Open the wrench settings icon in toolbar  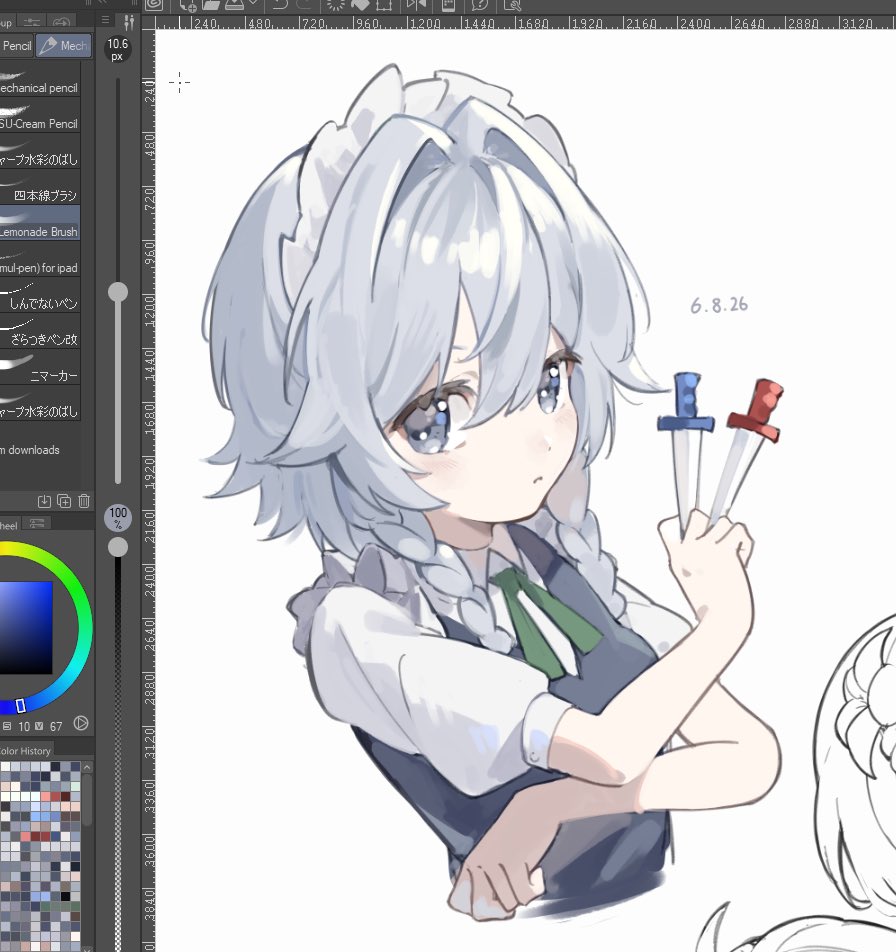coord(512,5)
